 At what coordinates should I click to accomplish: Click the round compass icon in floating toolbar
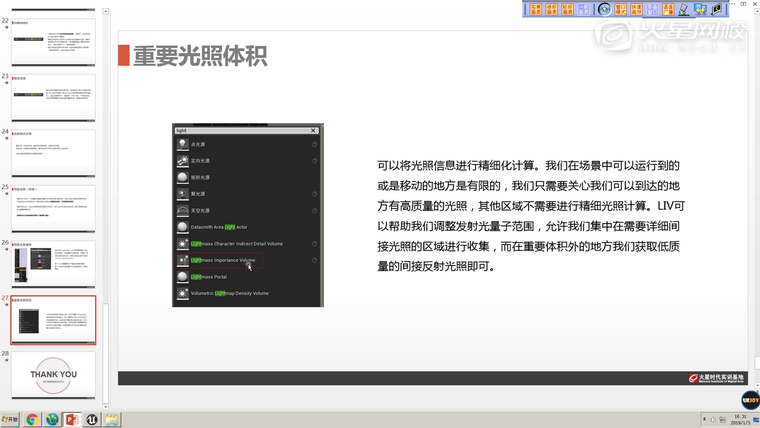point(604,9)
